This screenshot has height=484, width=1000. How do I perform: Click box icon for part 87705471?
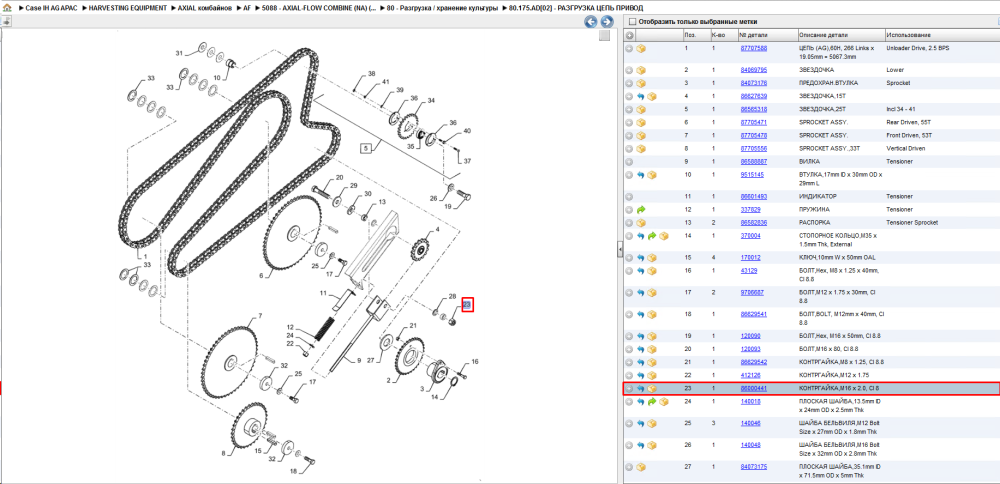[641, 122]
